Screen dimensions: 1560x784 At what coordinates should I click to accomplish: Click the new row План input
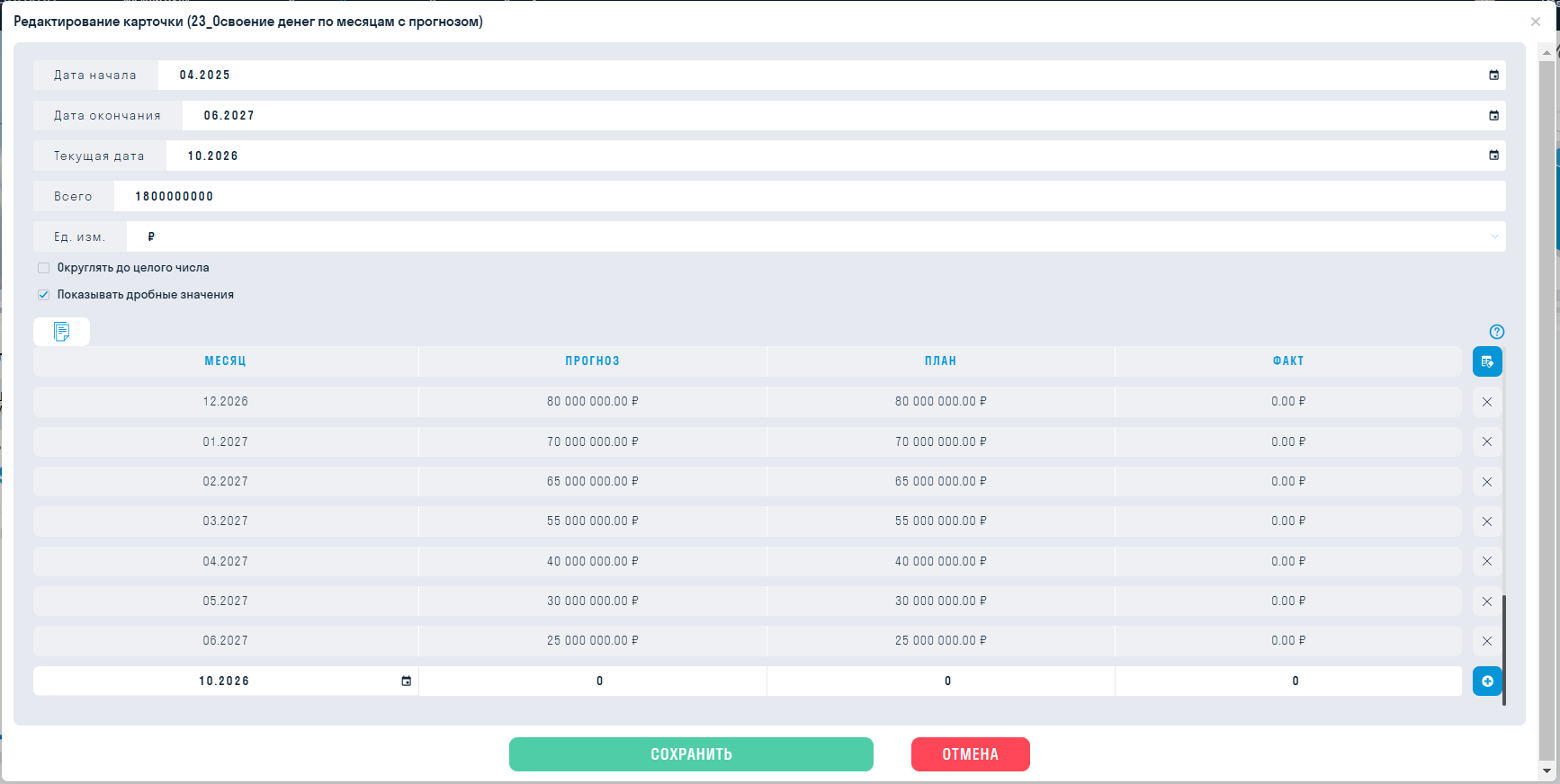click(941, 682)
